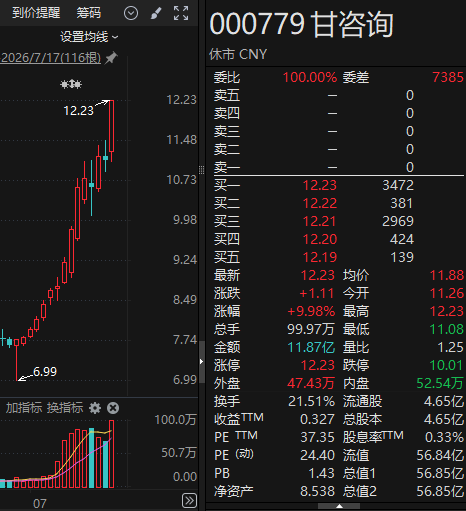Viewport: 466px width, 511px height.
Task: Click 内盘 value 52.54万
Action: [440, 383]
